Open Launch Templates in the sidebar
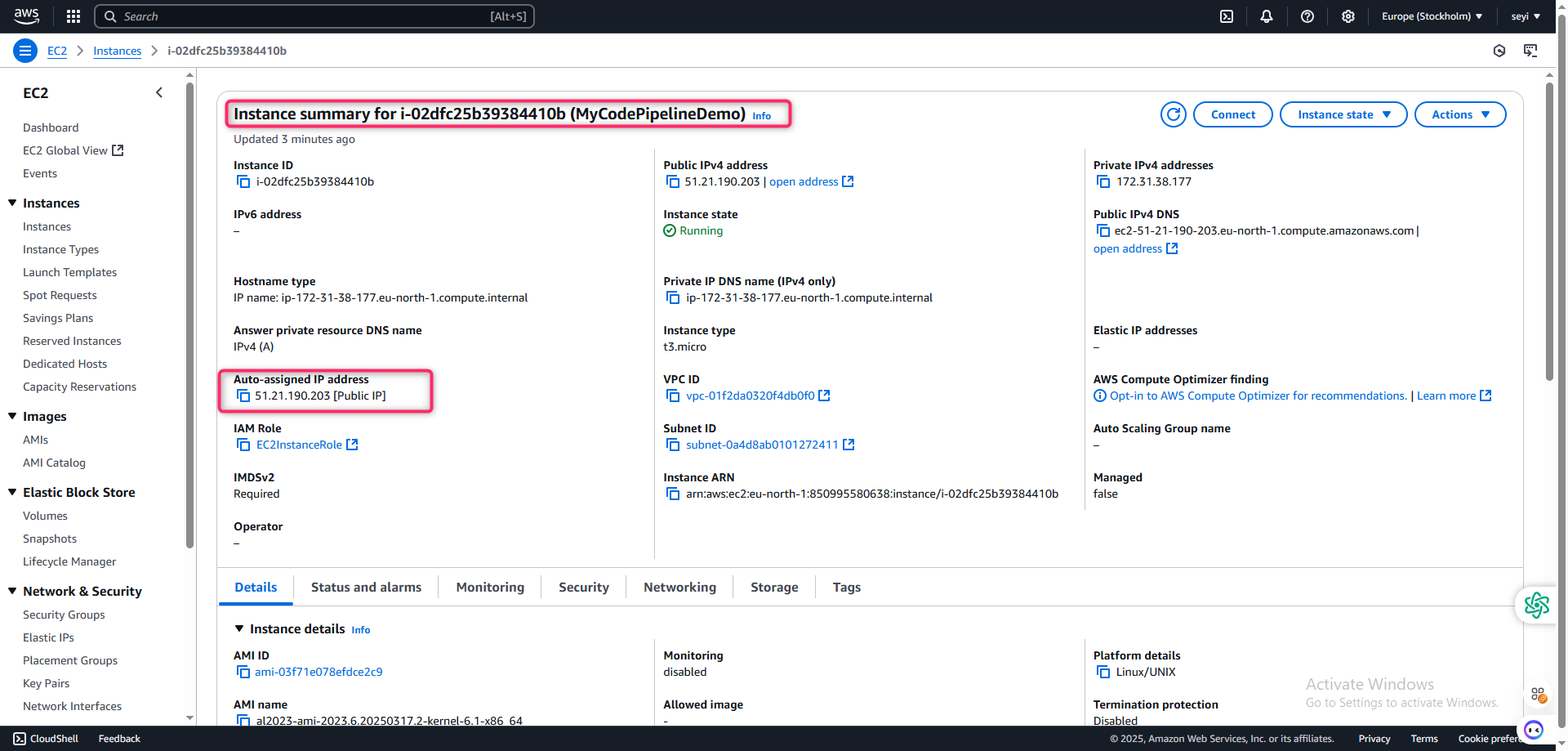 point(69,272)
